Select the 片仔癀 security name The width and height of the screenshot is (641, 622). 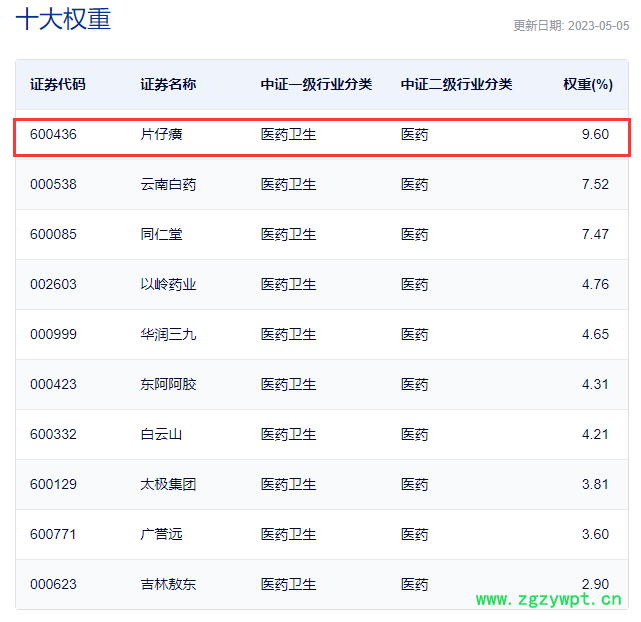coord(161,134)
